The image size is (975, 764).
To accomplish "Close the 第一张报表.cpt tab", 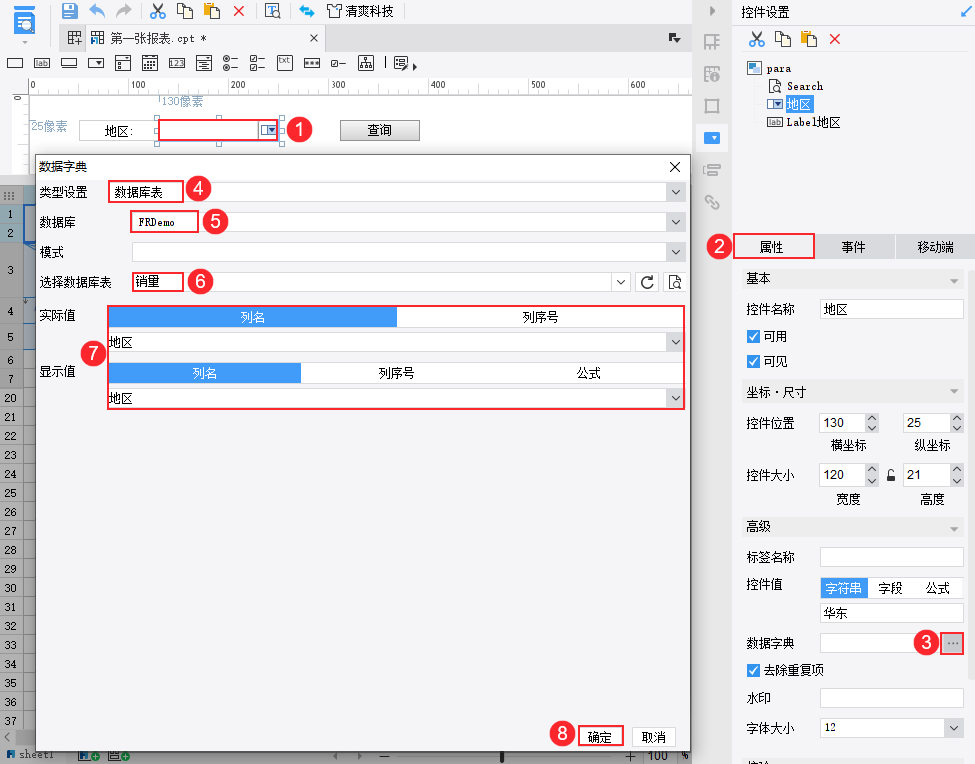I will click(314, 39).
